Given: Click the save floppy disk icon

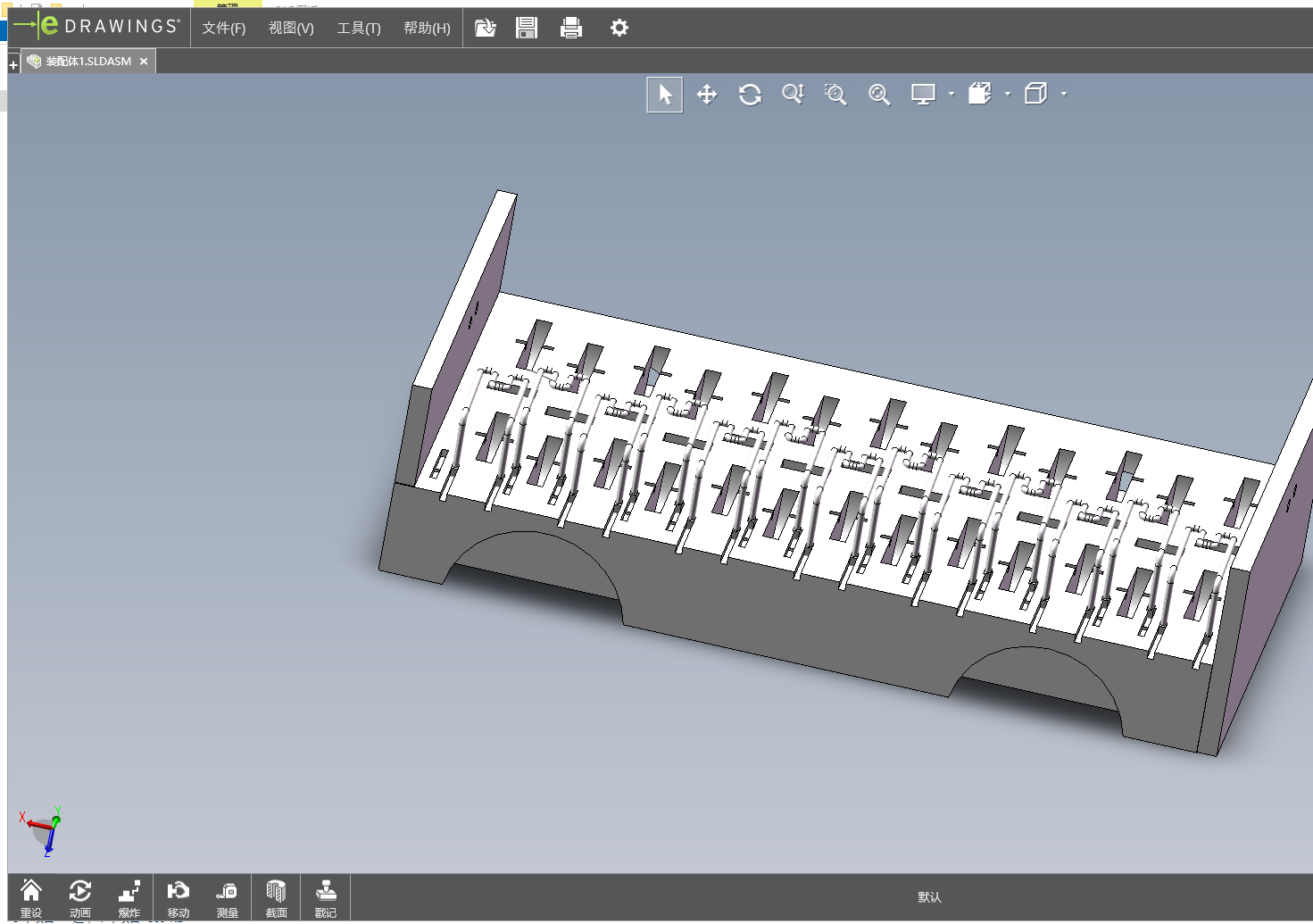Looking at the screenshot, I should (527, 28).
